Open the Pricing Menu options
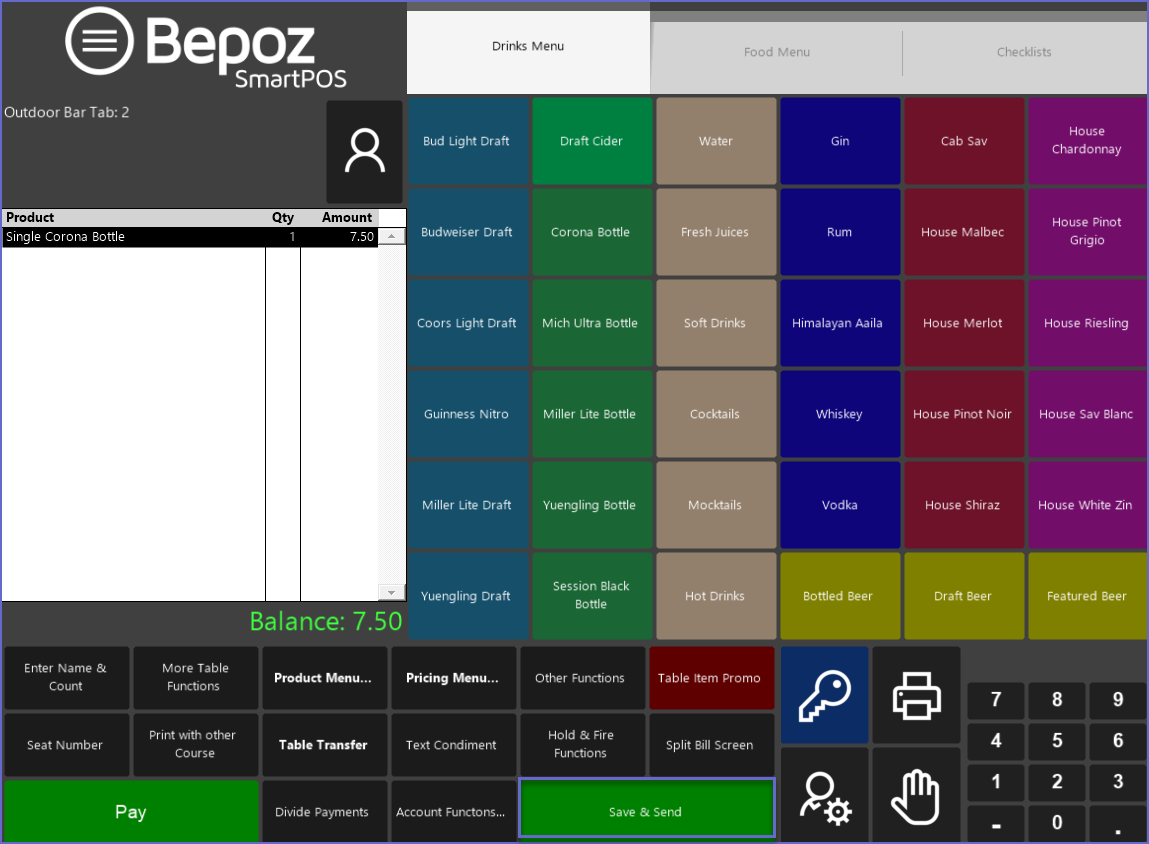 (453, 678)
